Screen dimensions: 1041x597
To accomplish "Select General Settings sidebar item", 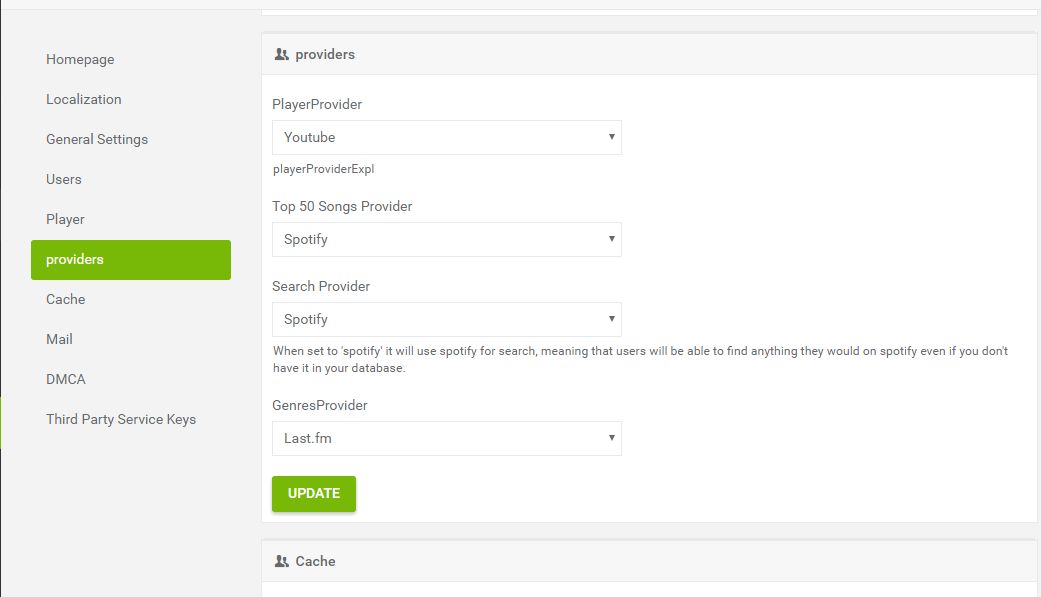I will coord(97,139).
